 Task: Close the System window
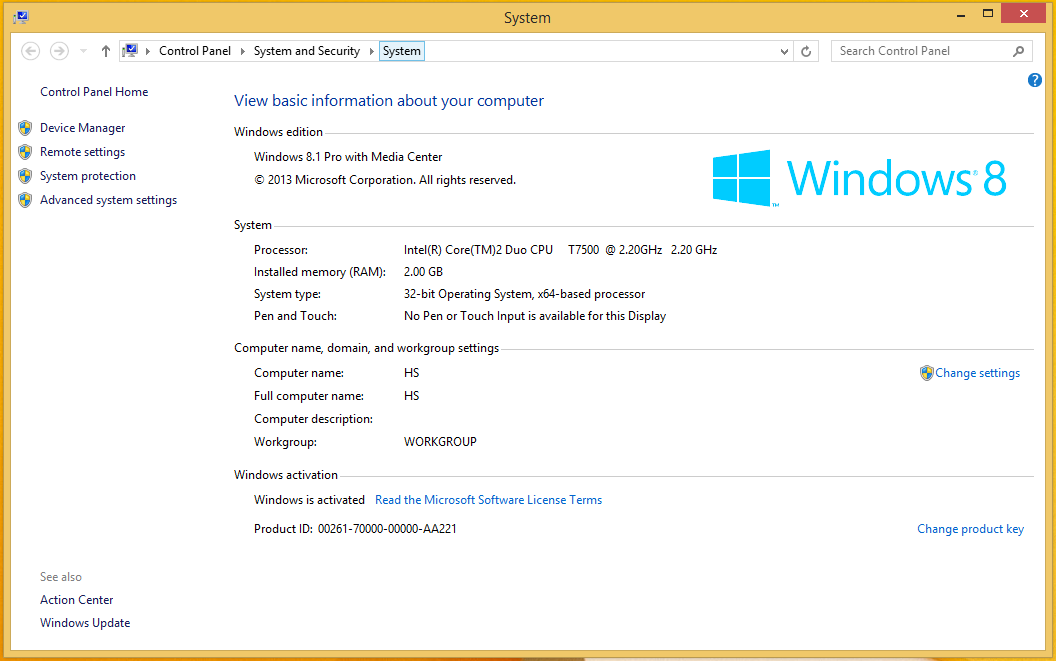tap(1024, 14)
